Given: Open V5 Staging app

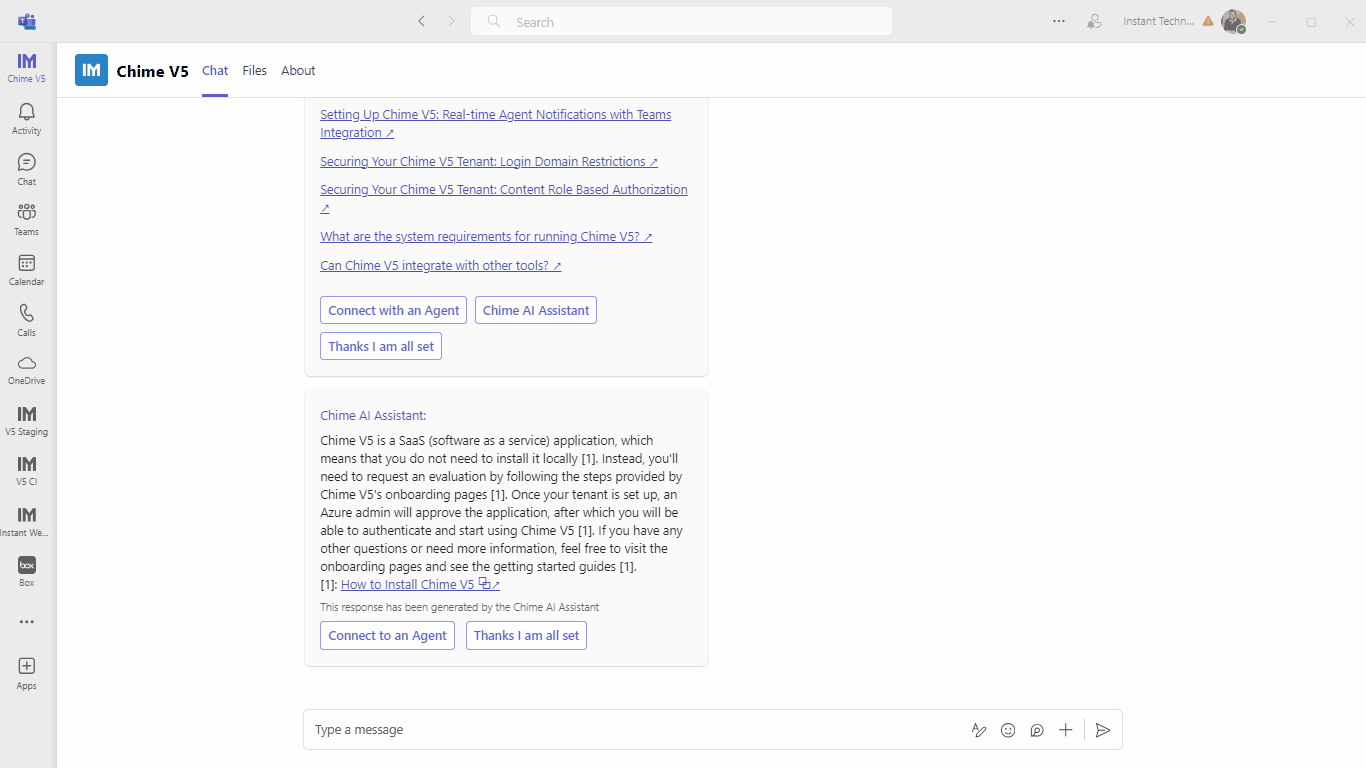Looking at the screenshot, I should [27, 420].
